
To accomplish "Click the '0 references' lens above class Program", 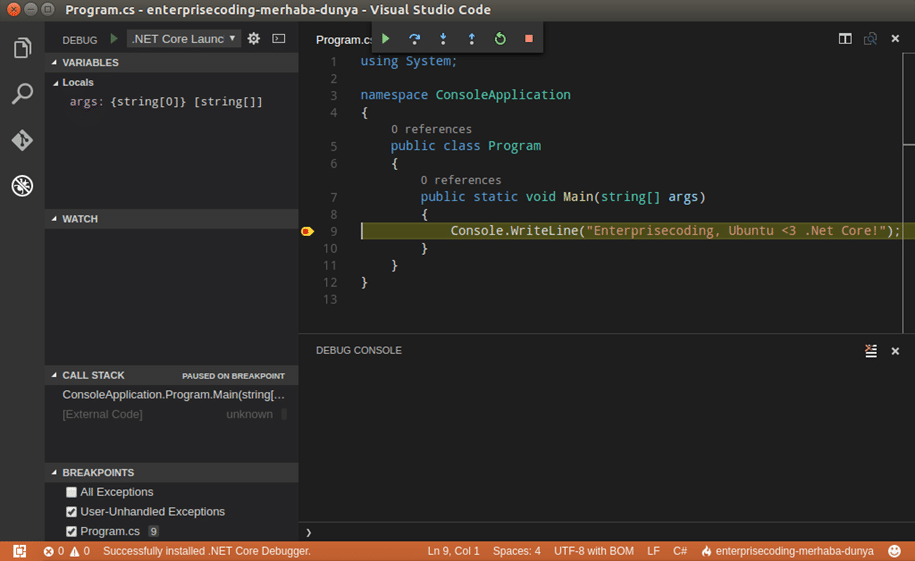I will click(431, 129).
